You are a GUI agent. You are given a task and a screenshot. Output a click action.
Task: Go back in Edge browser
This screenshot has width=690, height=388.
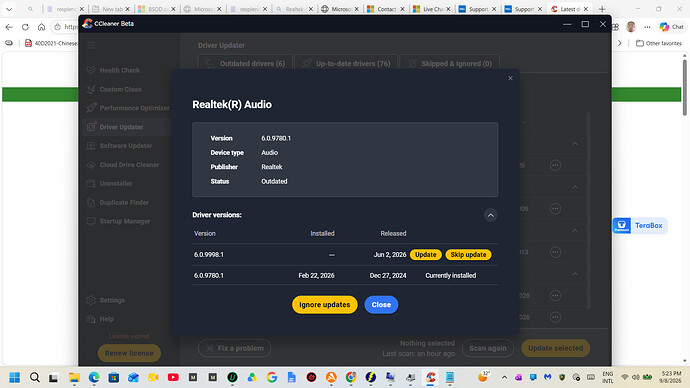tap(9, 27)
